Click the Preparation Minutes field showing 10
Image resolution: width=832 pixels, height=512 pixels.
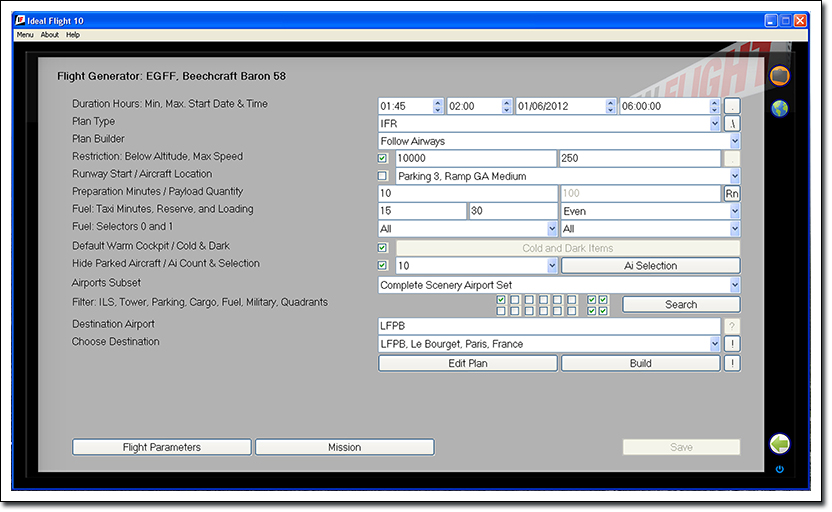(467, 193)
